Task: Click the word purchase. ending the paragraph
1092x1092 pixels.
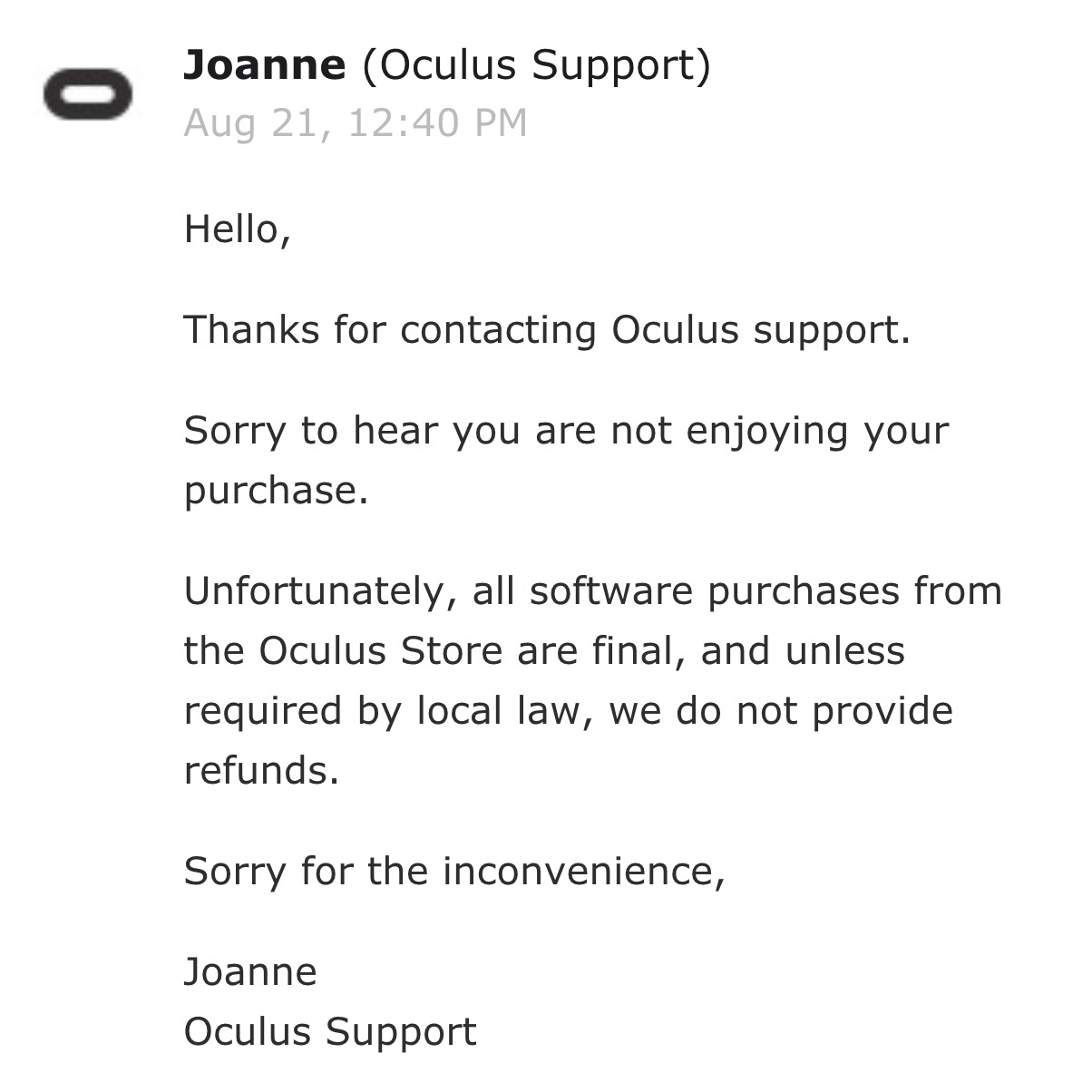Action: coord(277,492)
